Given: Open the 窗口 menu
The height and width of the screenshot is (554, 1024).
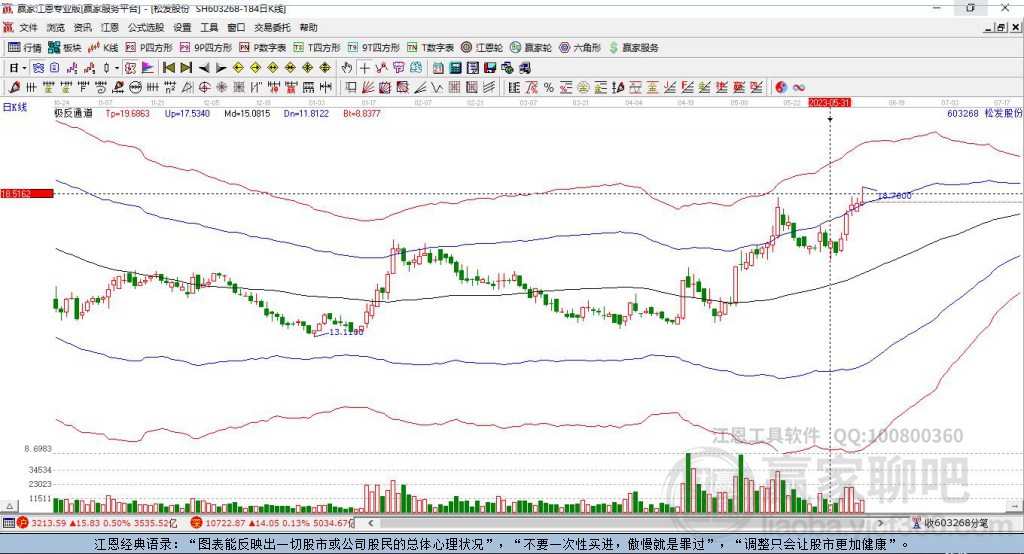Looking at the screenshot, I should point(236,27).
